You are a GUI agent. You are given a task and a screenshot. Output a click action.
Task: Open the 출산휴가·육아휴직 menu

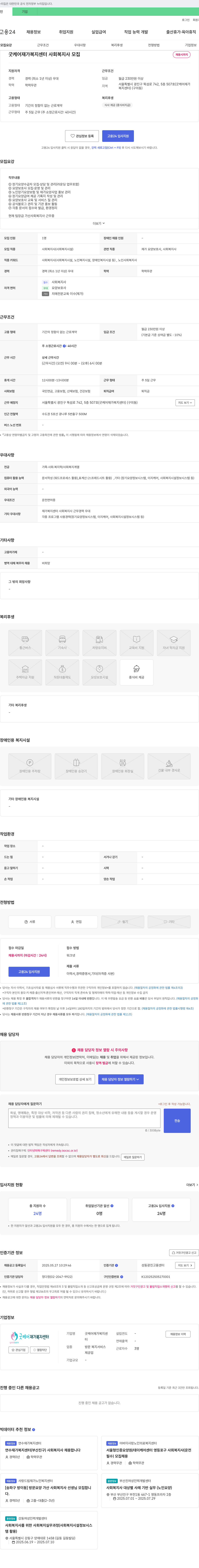click(x=181, y=32)
